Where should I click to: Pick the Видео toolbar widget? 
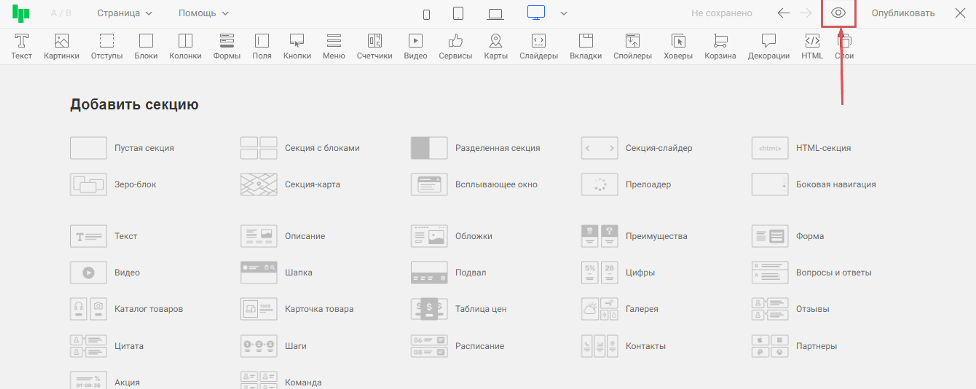point(415,47)
